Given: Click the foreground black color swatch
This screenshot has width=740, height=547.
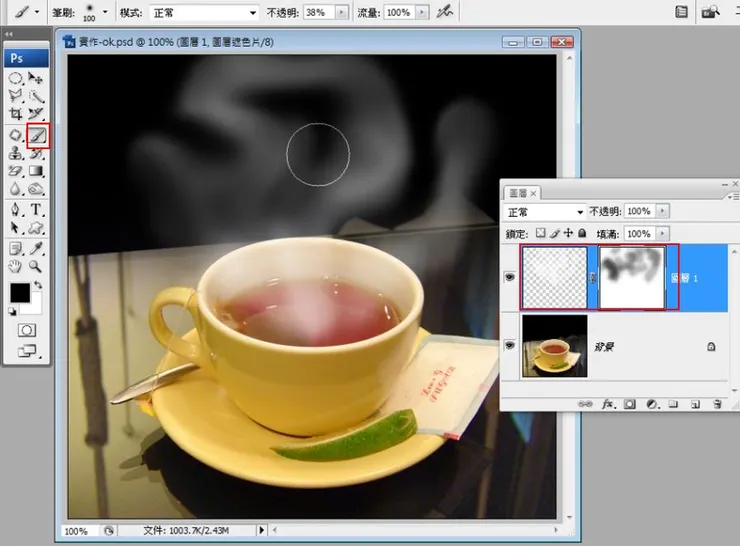Looking at the screenshot, I should 19,293.
